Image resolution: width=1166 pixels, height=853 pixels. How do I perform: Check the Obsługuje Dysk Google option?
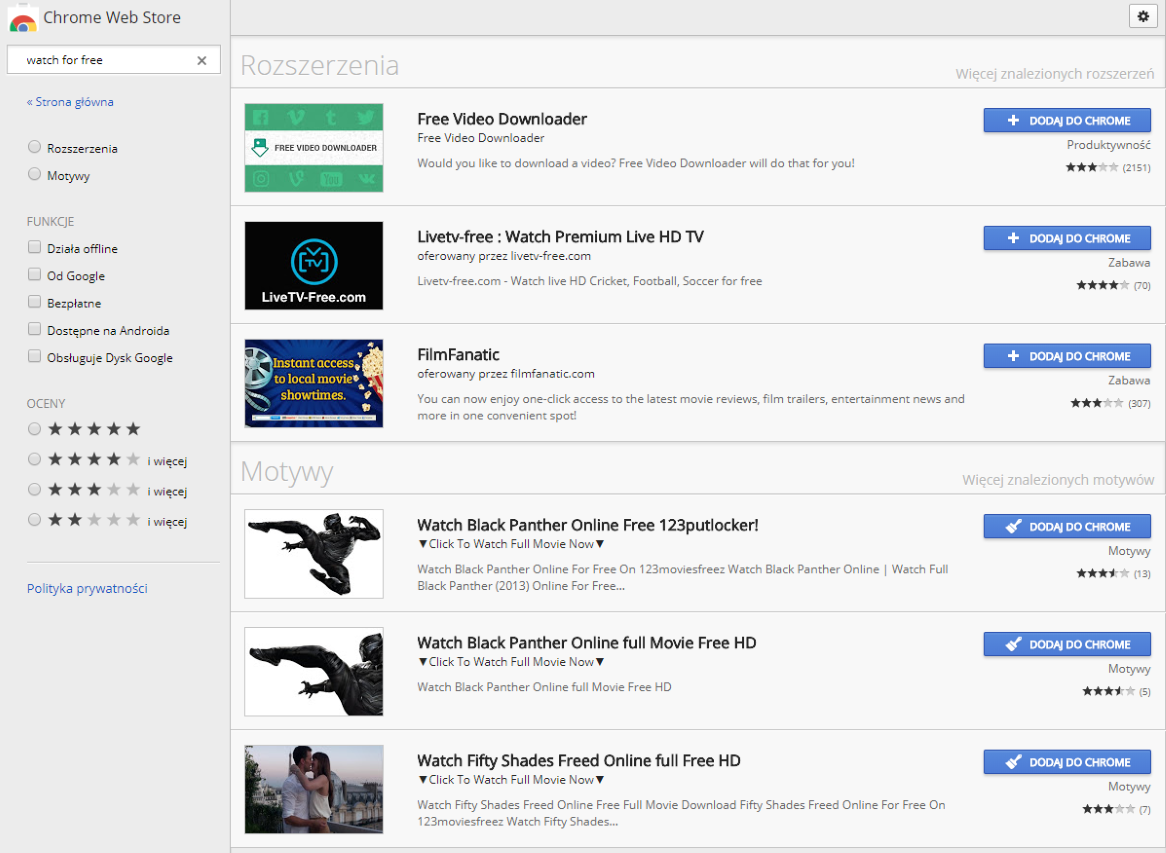click(x=34, y=357)
